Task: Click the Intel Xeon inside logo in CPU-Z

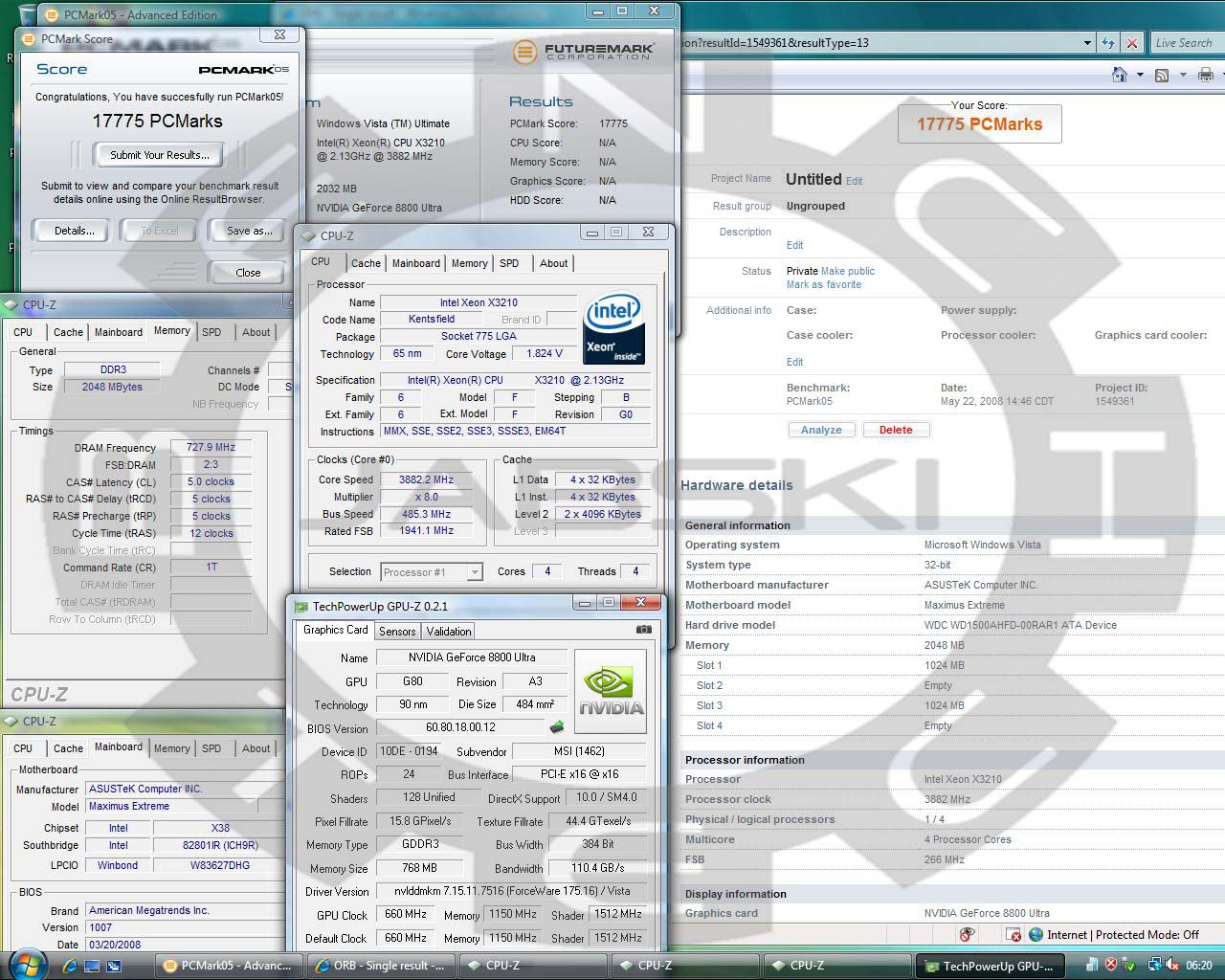Action: [613, 329]
